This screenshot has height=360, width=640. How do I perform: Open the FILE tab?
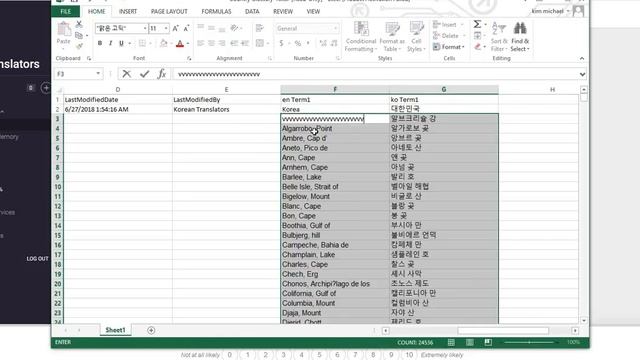click(x=66, y=11)
